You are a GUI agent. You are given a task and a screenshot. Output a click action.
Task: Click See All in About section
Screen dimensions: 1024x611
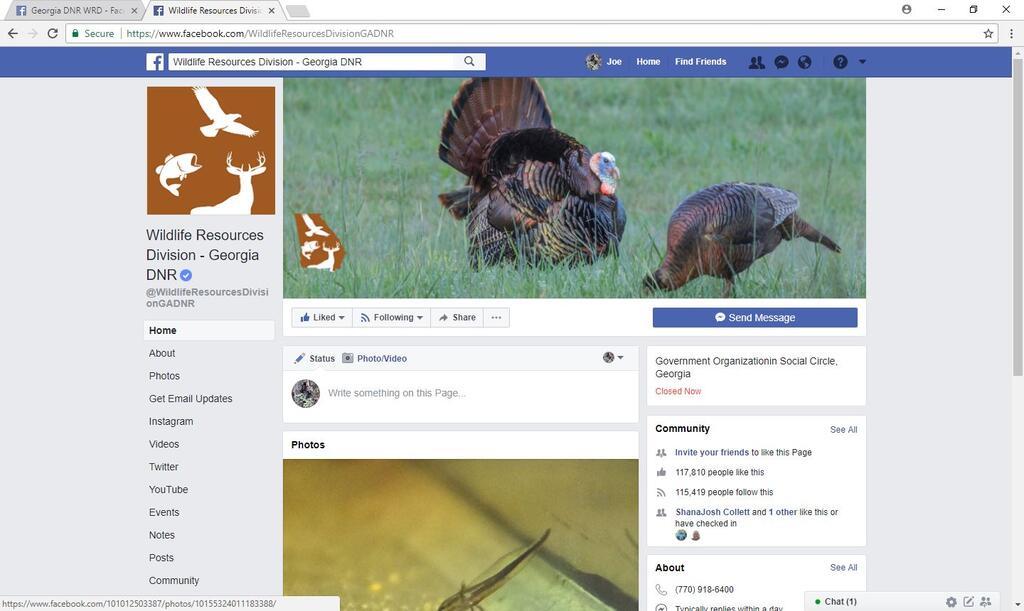coord(843,567)
